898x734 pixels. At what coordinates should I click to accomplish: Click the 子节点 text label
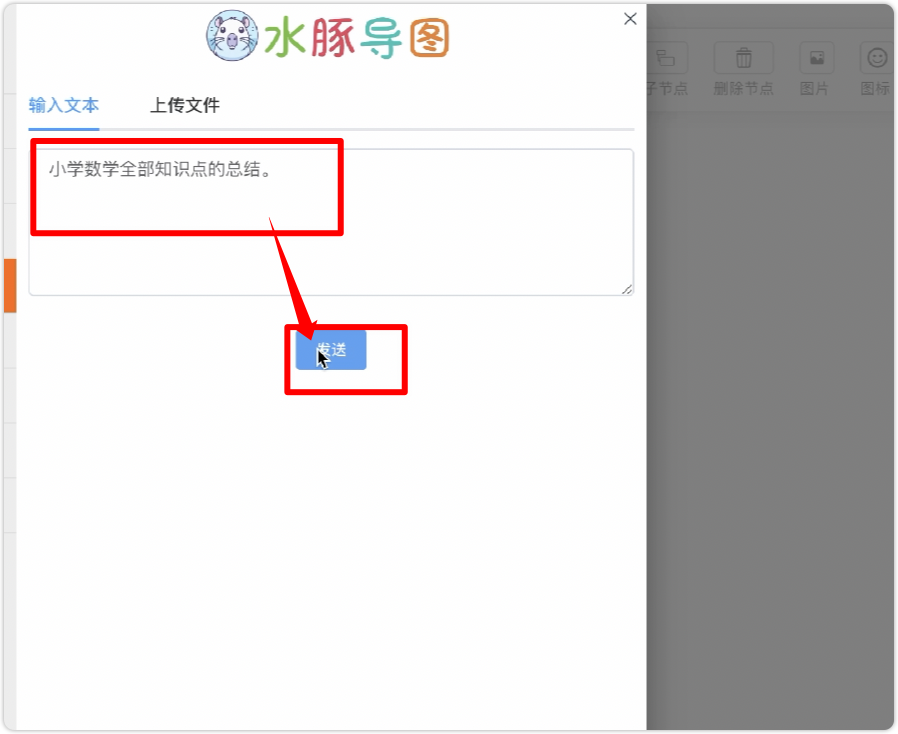[668, 89]
